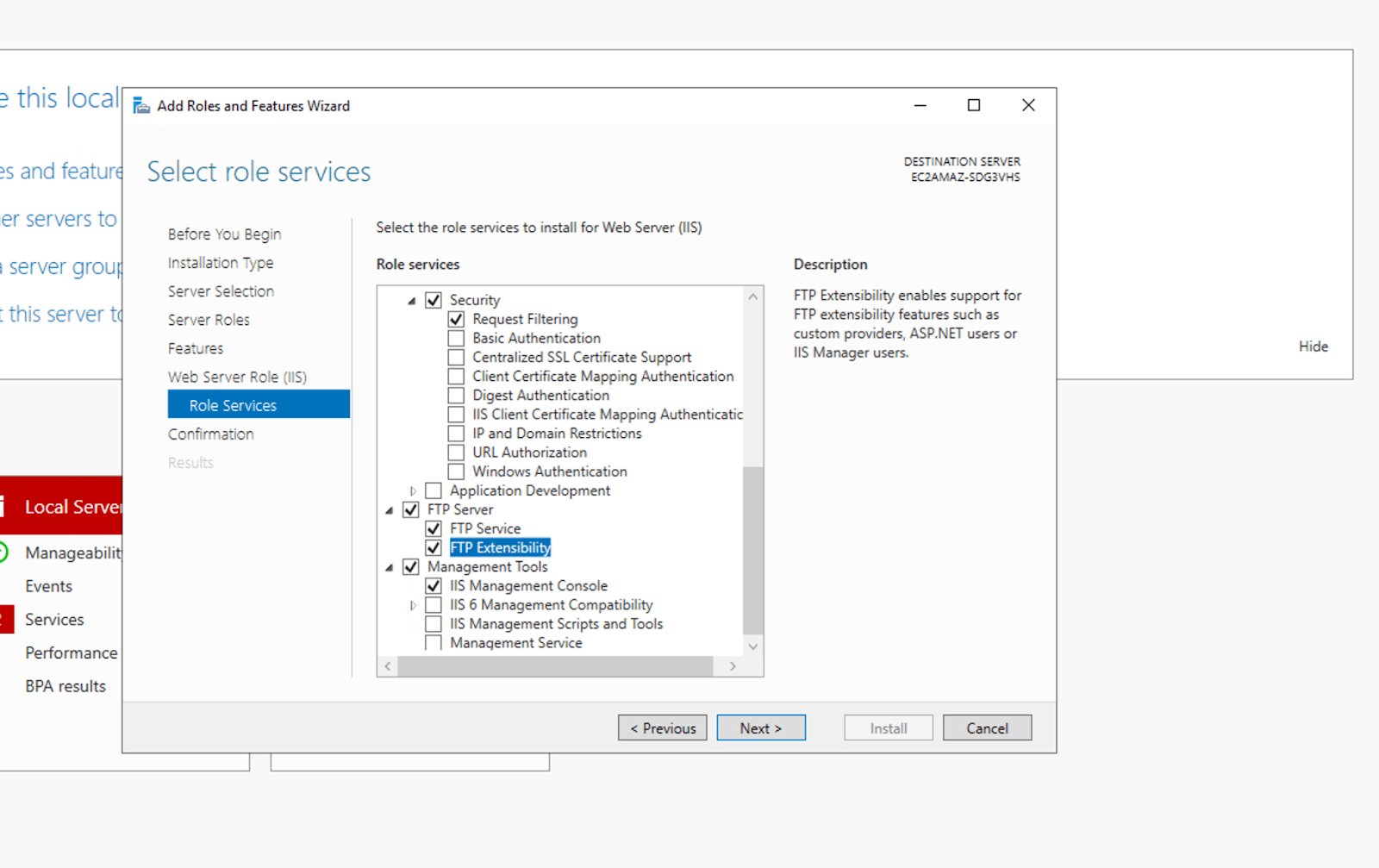Screen dimensions: 1379x868
Task: Open Performance in Server Manager tile
Action: (x=72, y=653)
